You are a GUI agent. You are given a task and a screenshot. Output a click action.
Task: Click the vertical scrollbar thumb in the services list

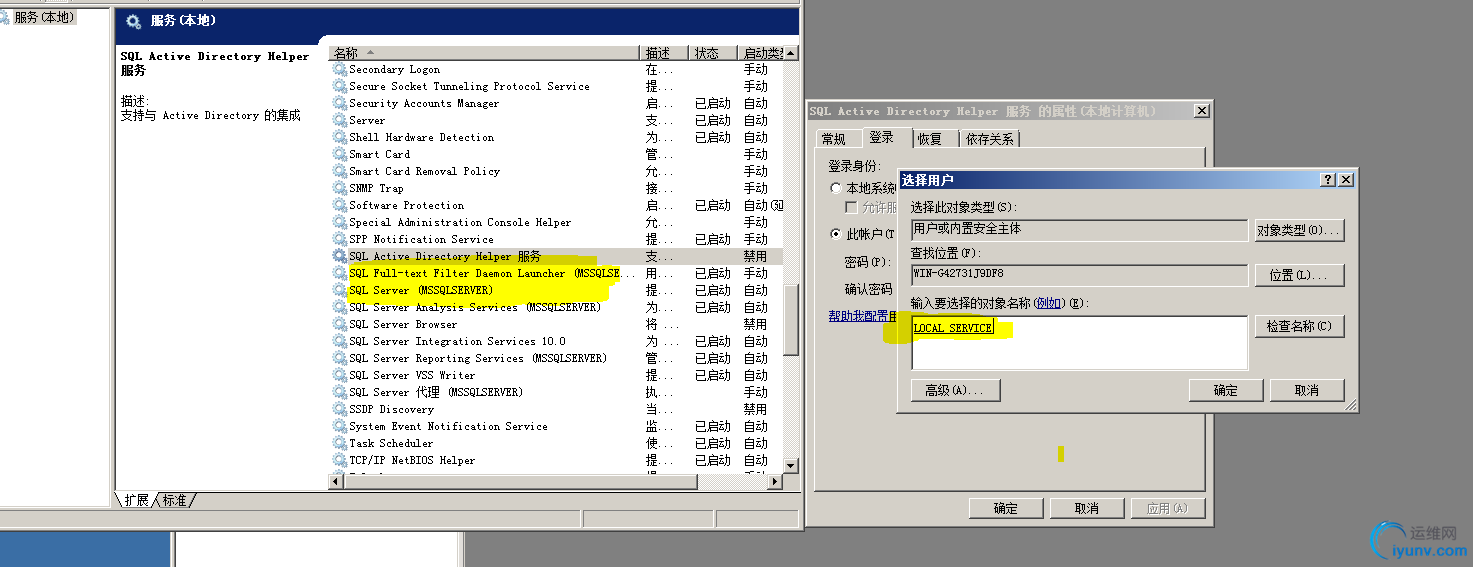pos(791,320)
